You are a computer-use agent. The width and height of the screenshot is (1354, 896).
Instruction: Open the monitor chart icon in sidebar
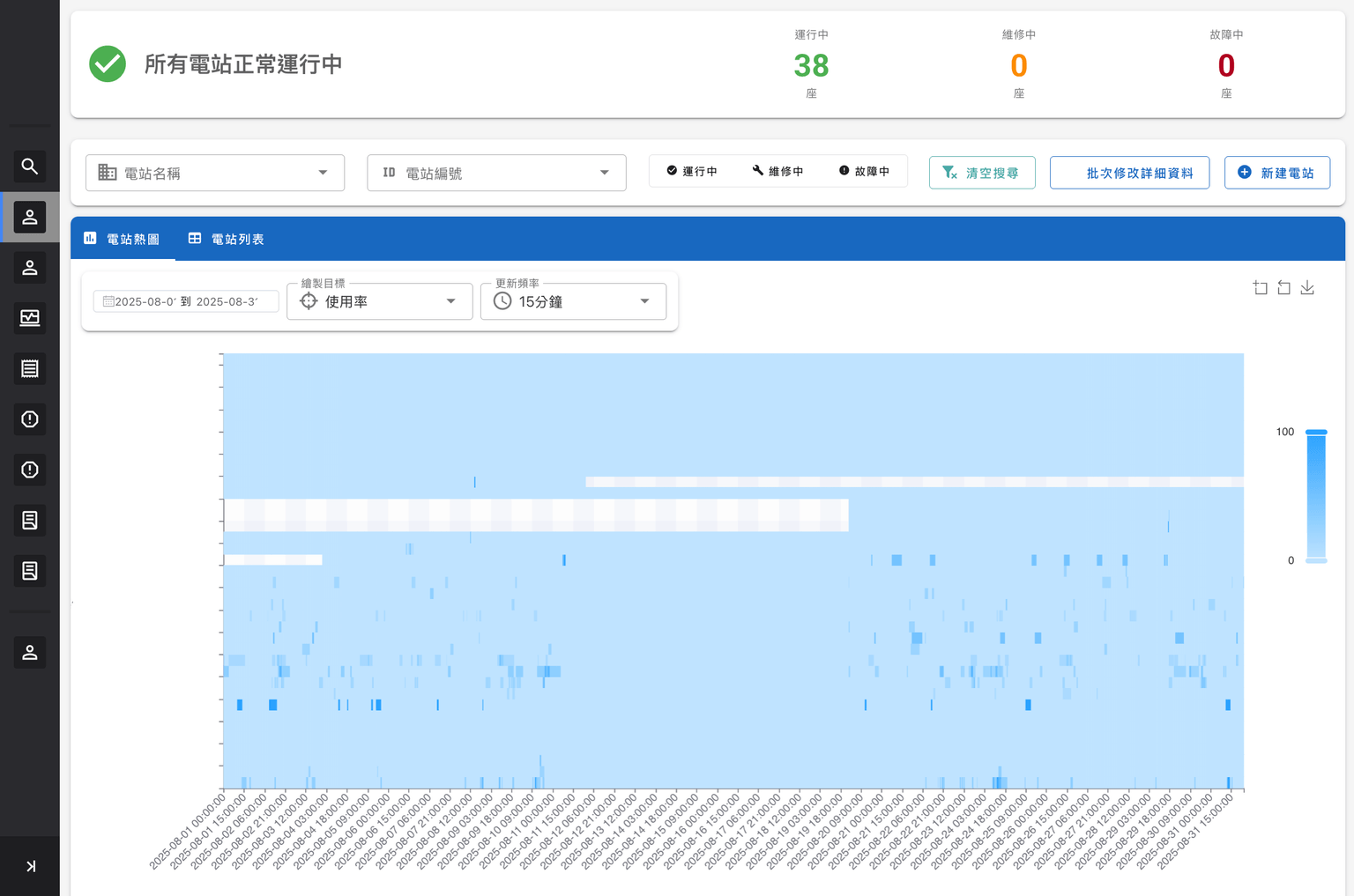coord(29,317)
